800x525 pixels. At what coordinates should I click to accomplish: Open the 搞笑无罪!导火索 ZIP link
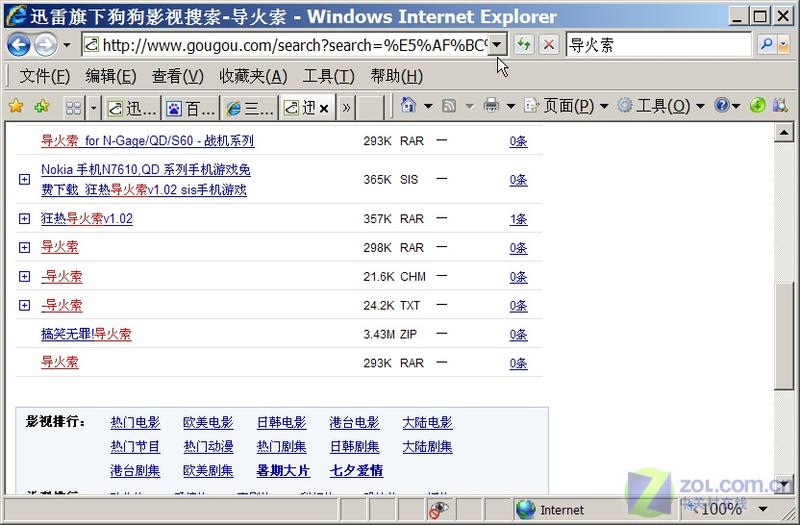[x=86, y=334]
